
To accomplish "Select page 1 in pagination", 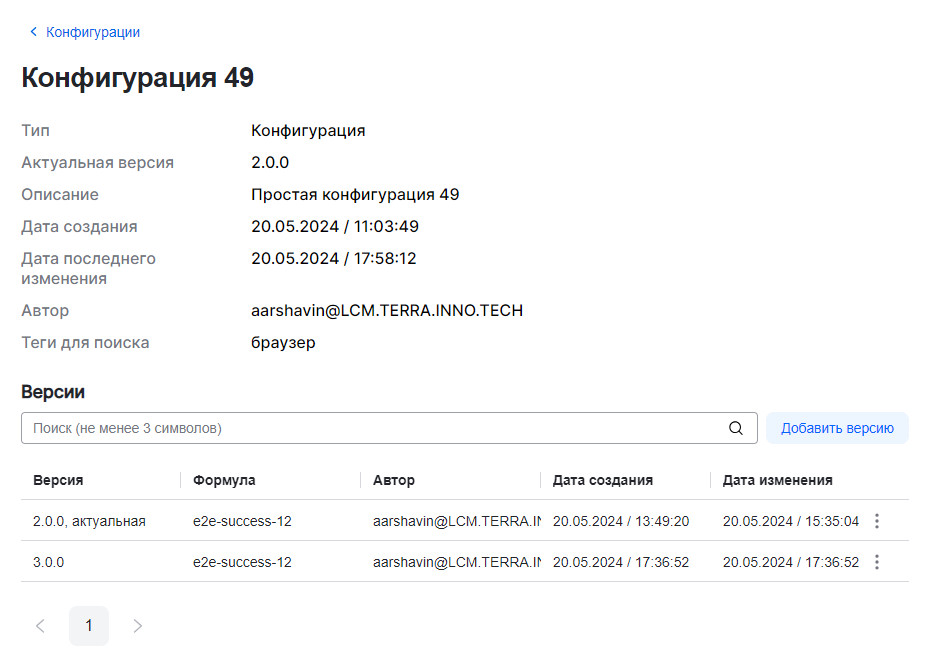I will point(89,626).
